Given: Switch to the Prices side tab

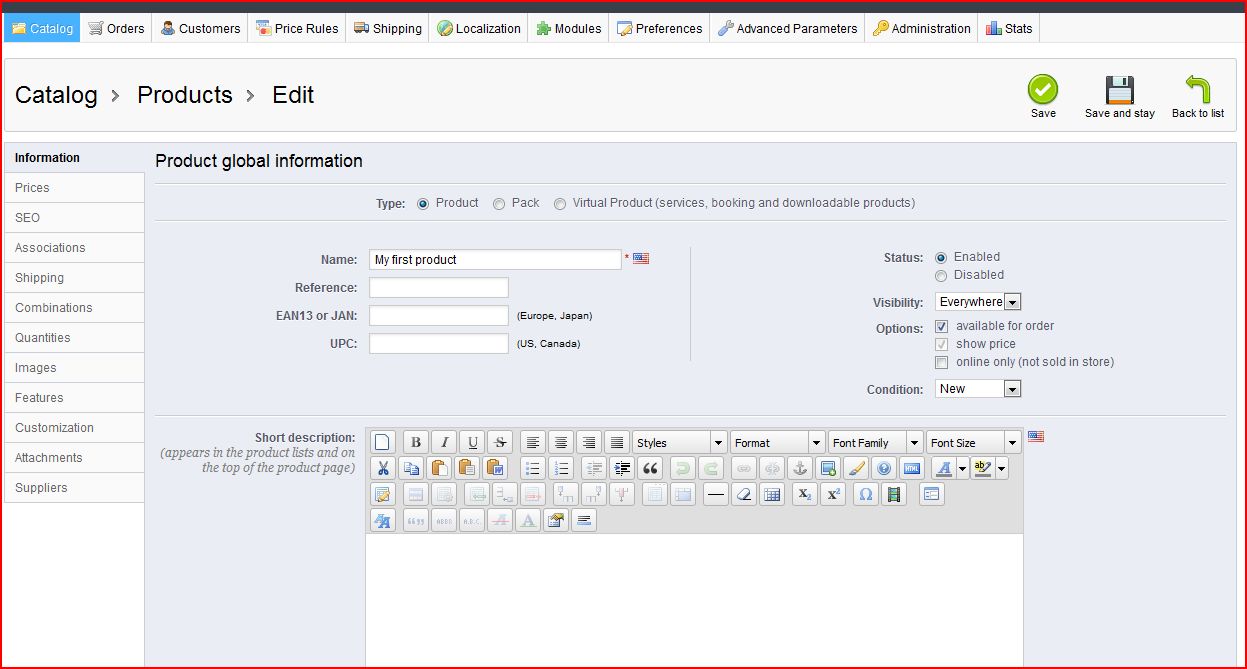Looking at the screenshot, I should coord(74,188).
